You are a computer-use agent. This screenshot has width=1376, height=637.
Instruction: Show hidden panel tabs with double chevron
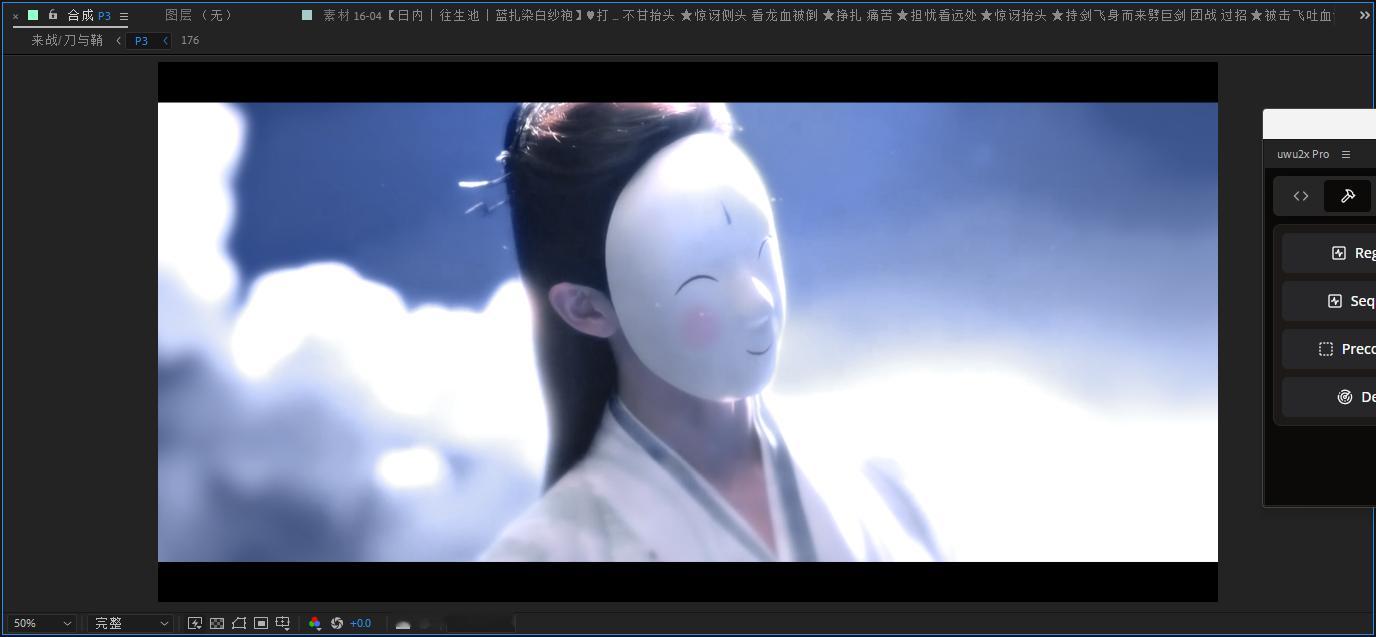1364,15
